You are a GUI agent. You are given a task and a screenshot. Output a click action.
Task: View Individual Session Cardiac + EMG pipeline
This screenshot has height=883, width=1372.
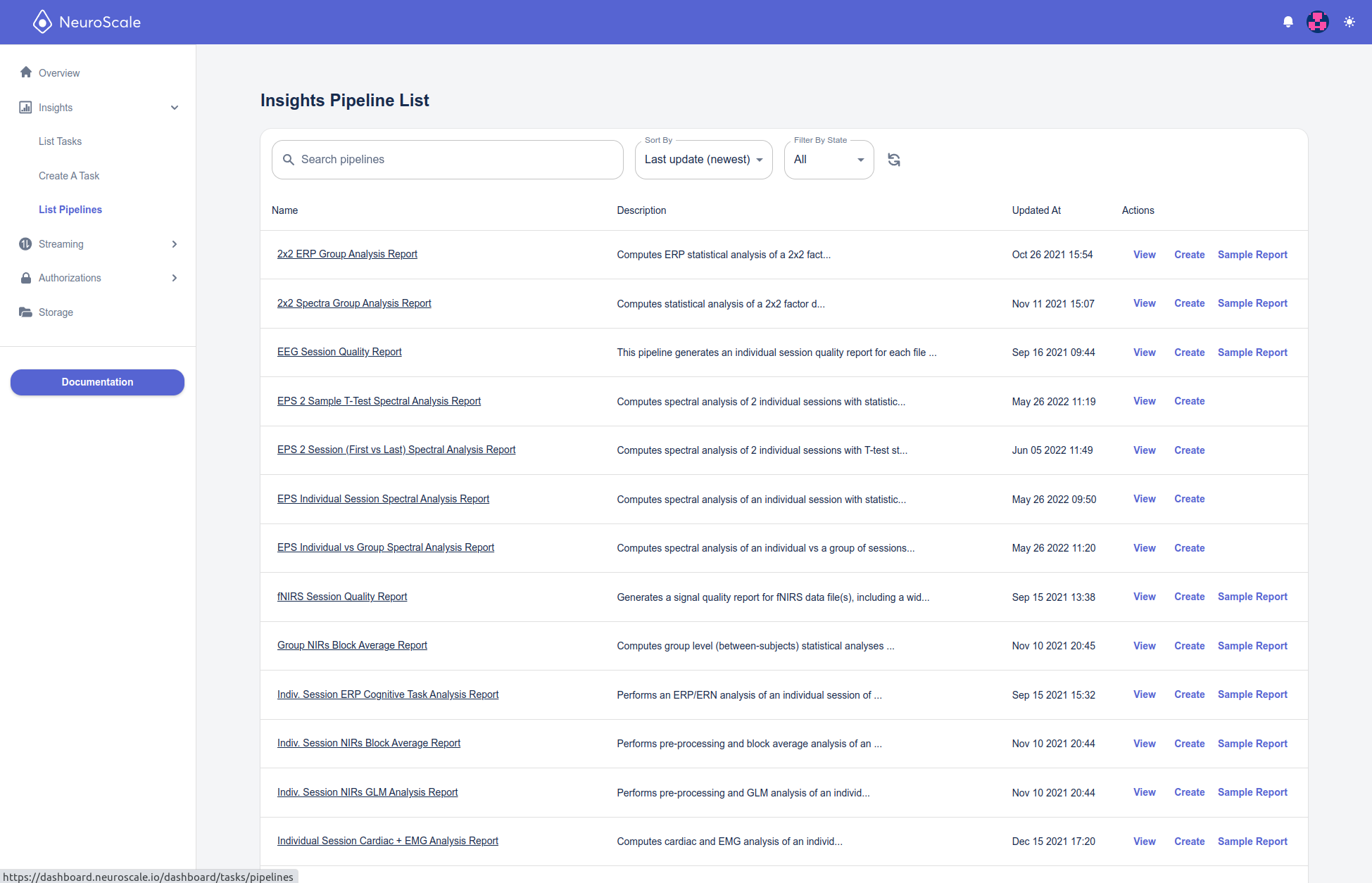click(1145, 841)
